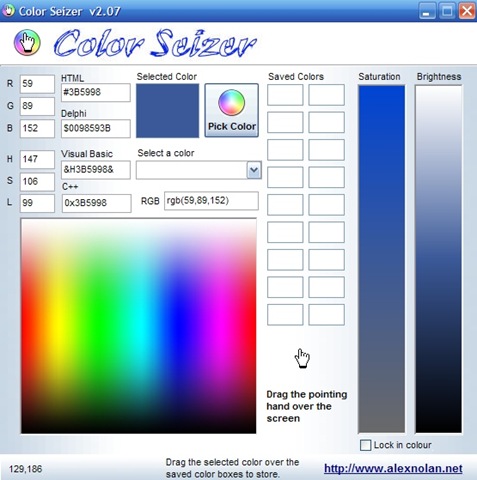The image size is (477, 480).
Task: Click inside the Saturation gradient bar
Action: pyautogui.click(x=382, y=259)
